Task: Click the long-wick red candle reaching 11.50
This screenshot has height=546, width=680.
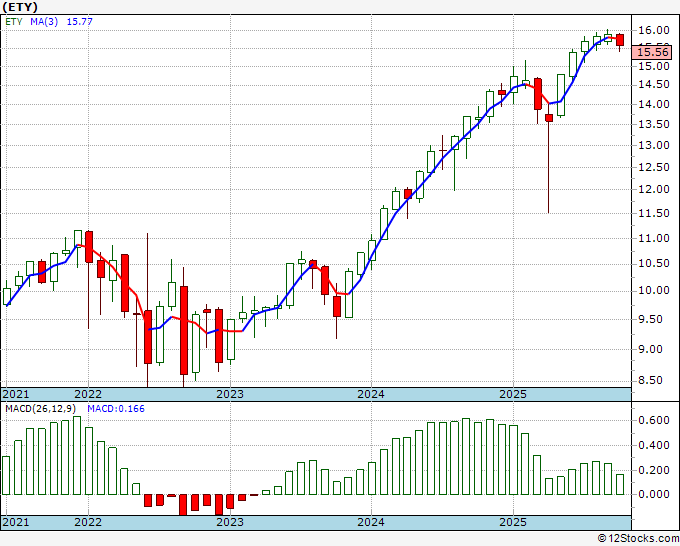Action: pyautogui.click(x=549, y=118)
